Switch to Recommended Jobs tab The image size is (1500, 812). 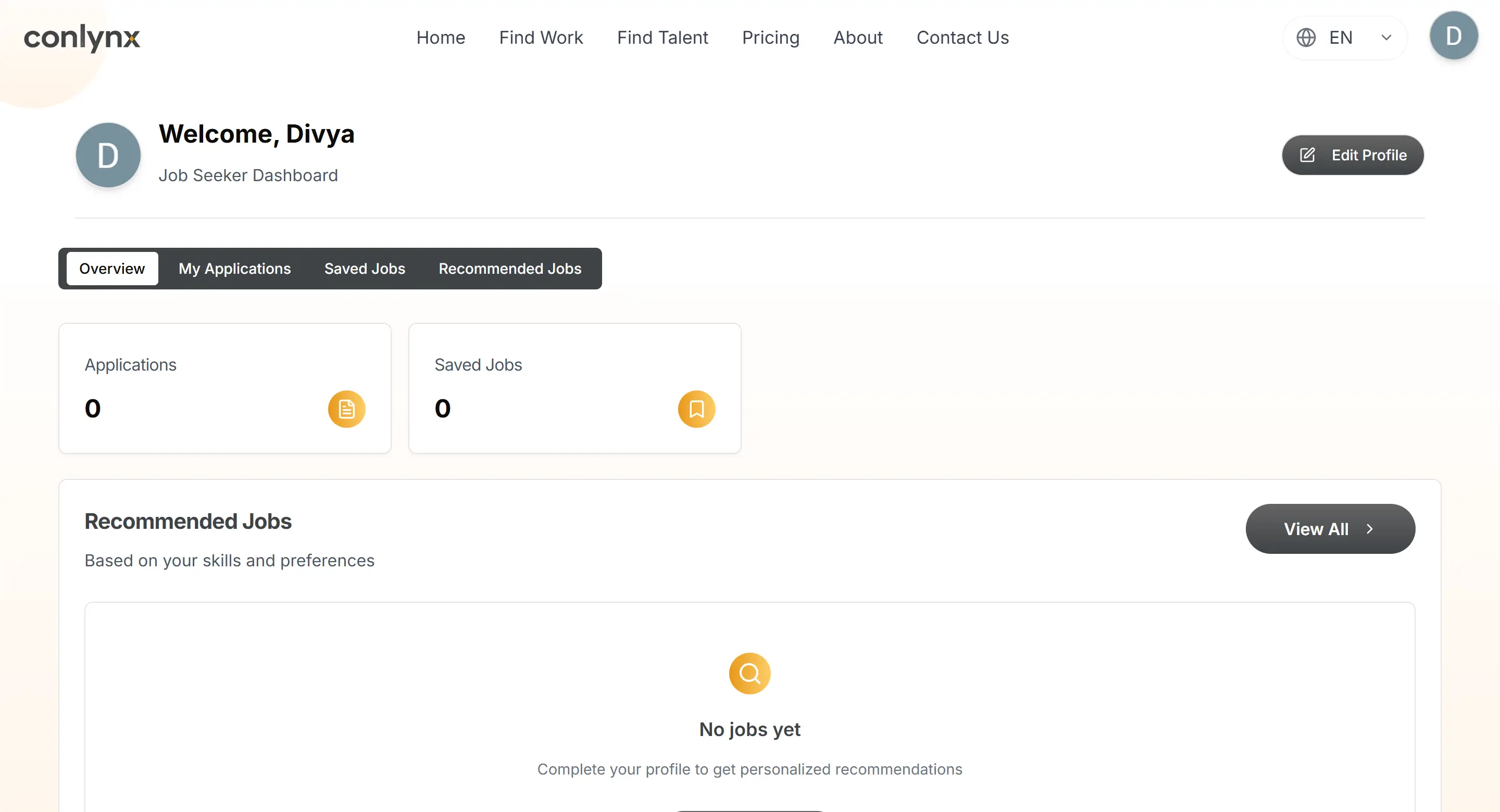coord(509,269)
